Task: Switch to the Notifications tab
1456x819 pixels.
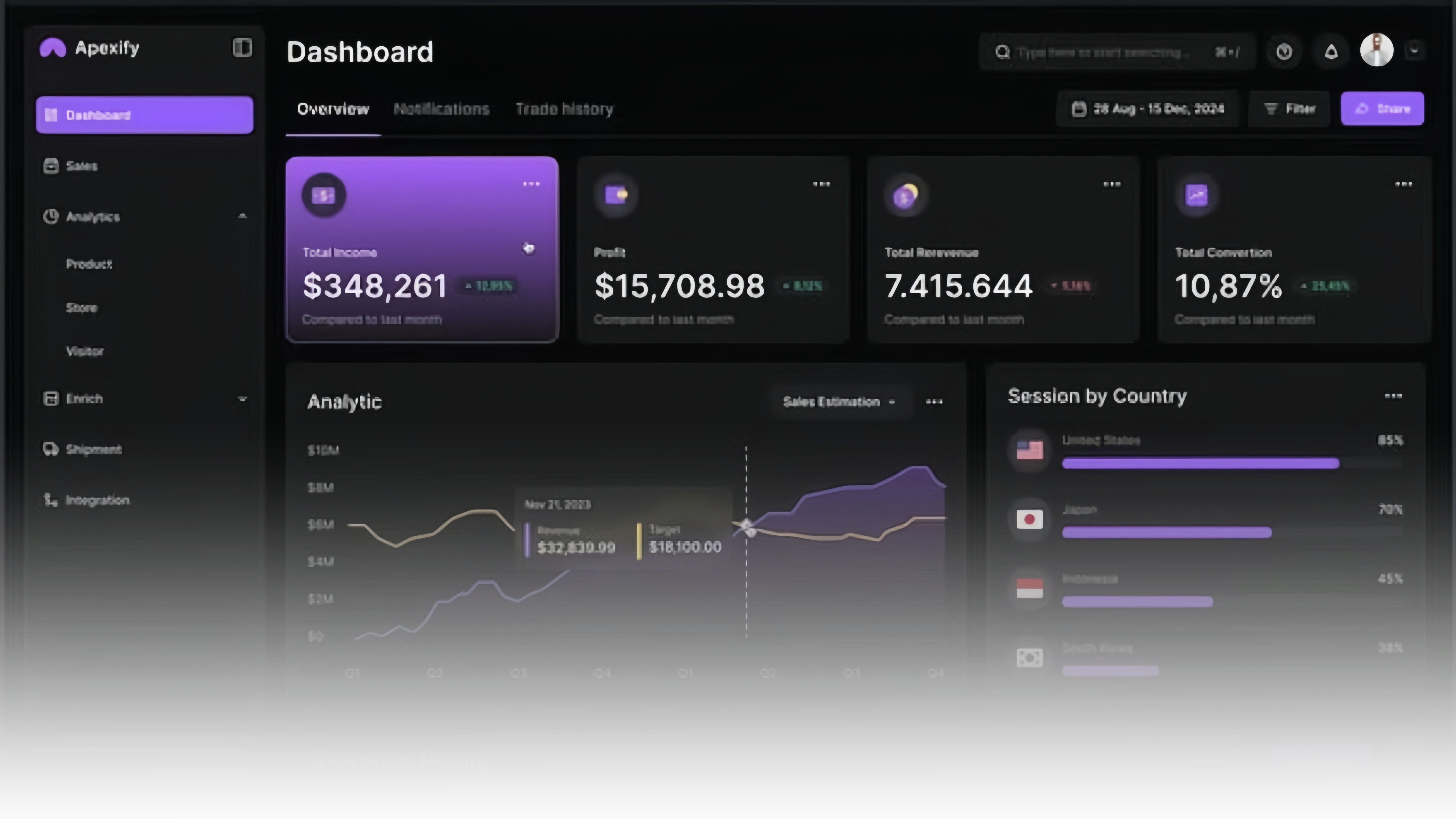Action: 441,109
